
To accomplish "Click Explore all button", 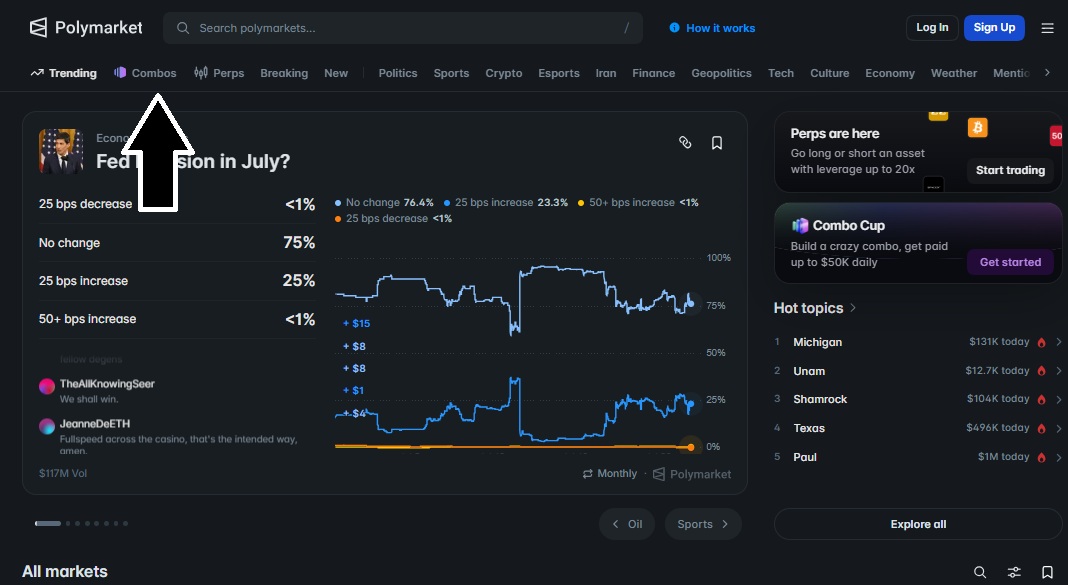I will tap(918, 524).
